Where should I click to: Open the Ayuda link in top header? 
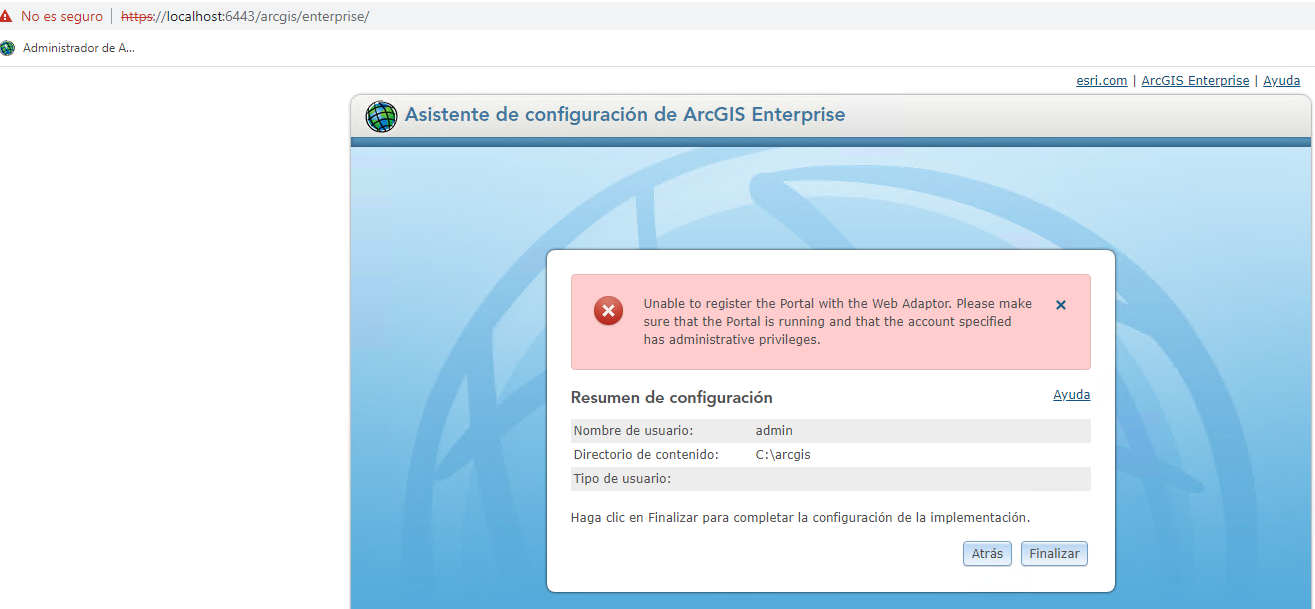click(1281, 80)
